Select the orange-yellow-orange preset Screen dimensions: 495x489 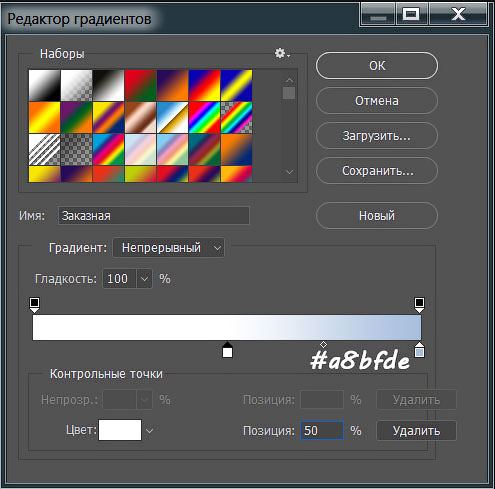[44, 117]
